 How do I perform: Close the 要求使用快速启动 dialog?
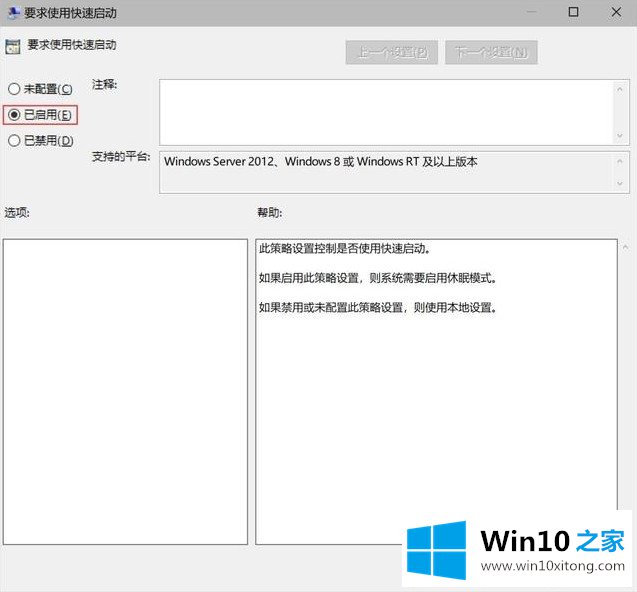616,12
